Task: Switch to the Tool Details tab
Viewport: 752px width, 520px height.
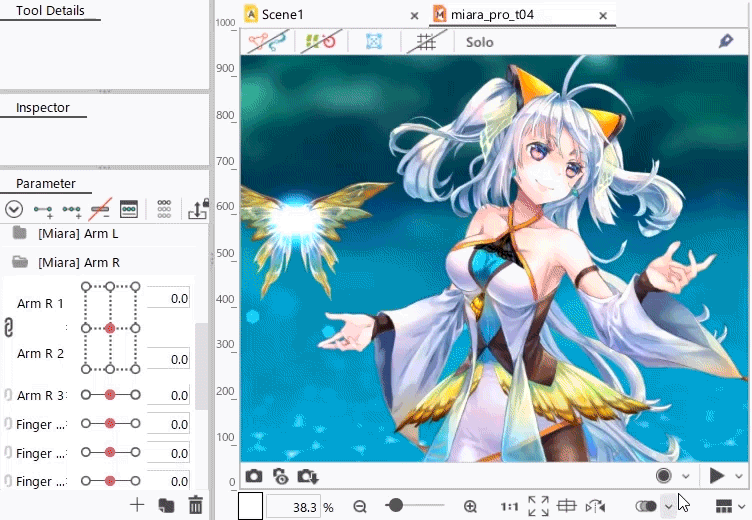Action: [x=50, y=11]
